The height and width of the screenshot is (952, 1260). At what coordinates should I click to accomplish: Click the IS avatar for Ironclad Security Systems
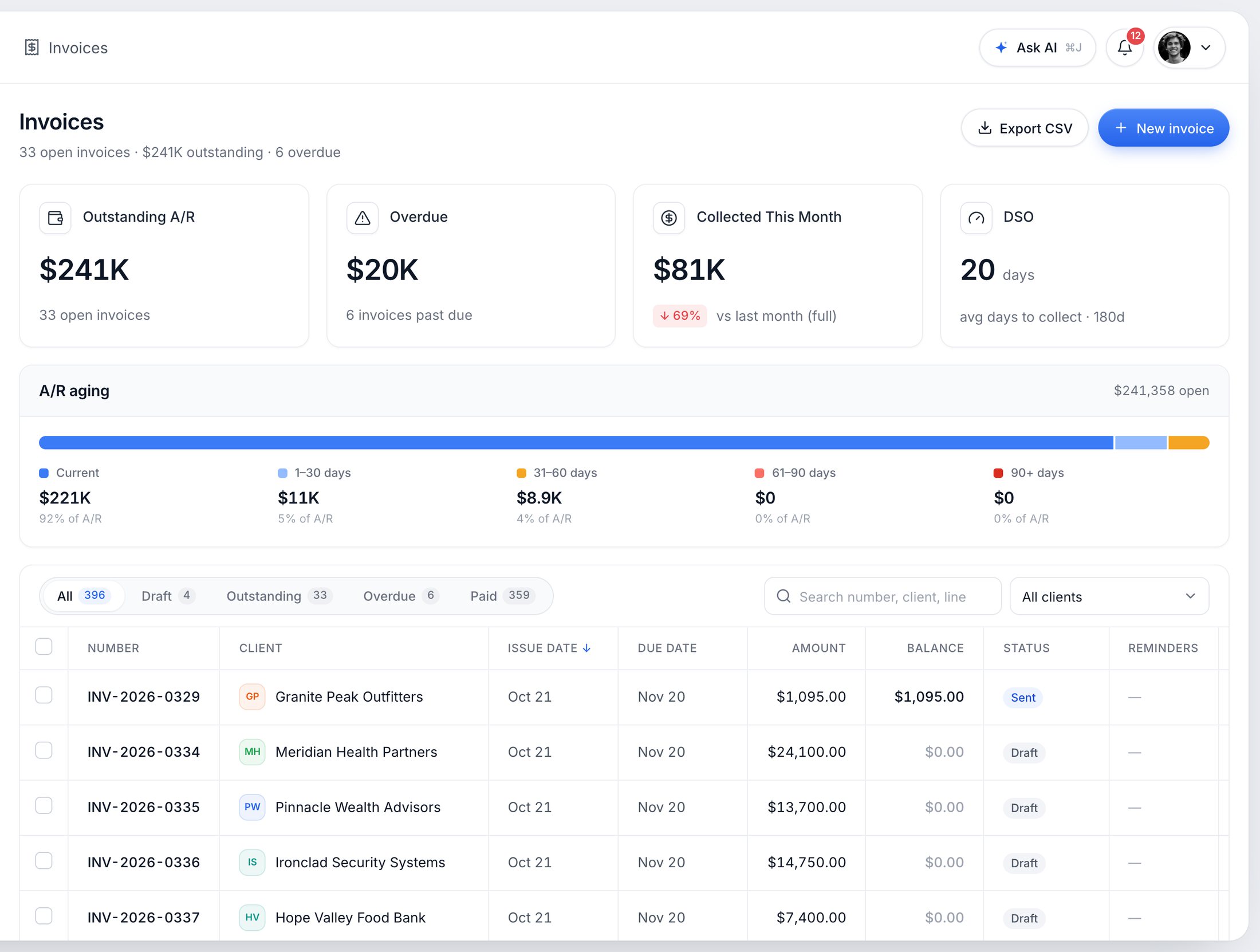point(252,862)
